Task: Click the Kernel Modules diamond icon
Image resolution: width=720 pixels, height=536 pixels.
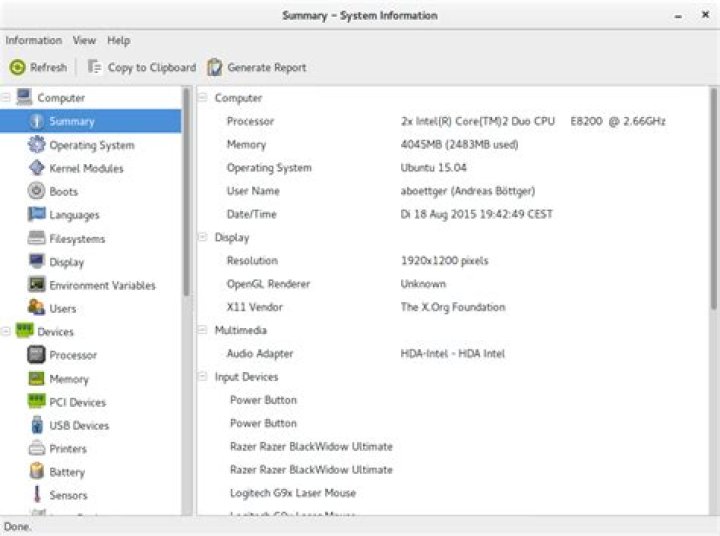Action: [x=36, y=168]
